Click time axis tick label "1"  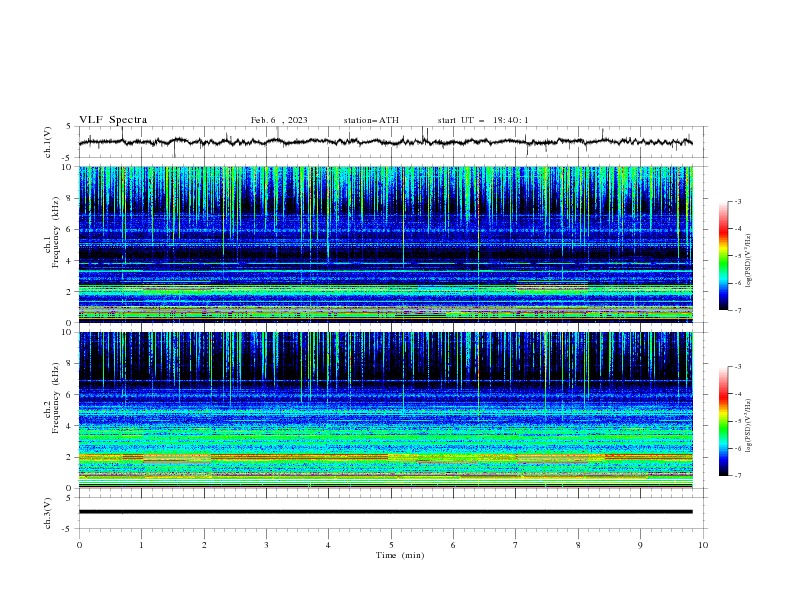point(141,545)
